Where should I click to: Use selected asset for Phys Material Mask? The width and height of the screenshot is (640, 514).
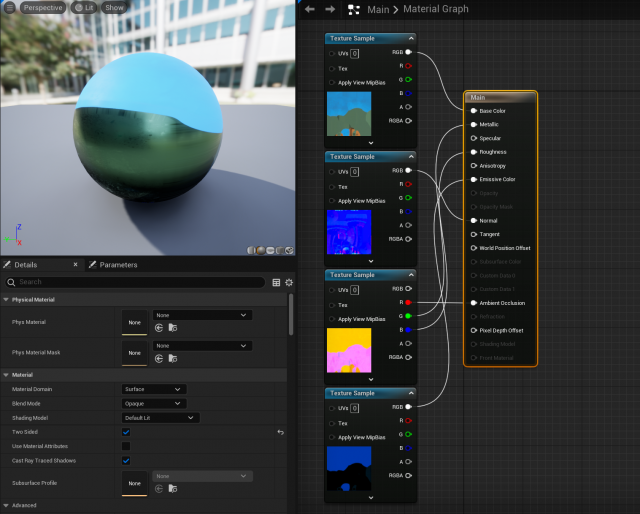(x=159, y=358)
